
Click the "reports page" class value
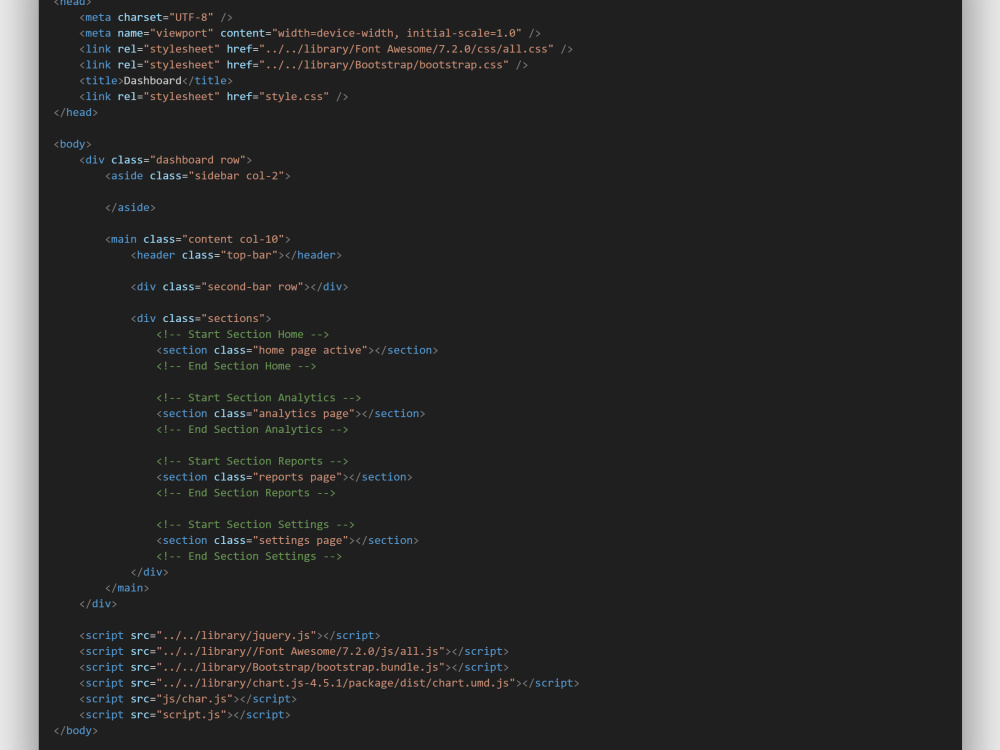[x=297, y=477]
